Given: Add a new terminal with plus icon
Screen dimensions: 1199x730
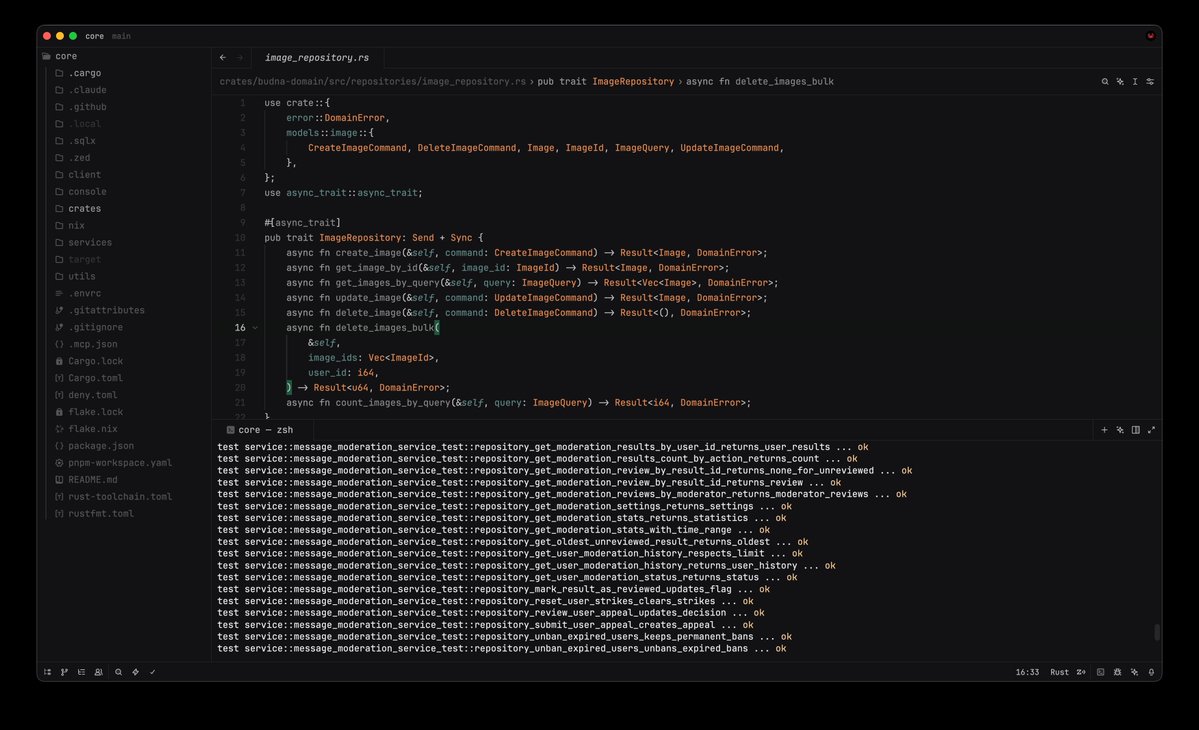Looking at the screenshot, I should (x=1104, y=430).
